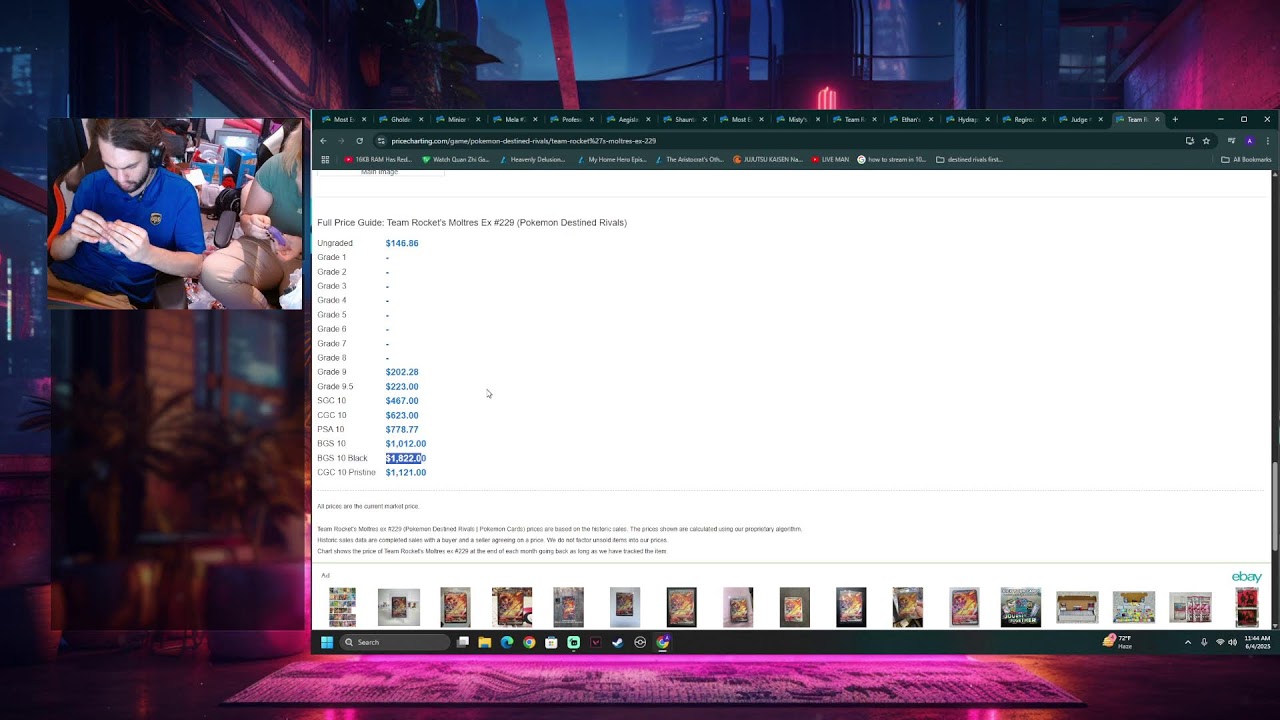Expand the All Bookmarks folder
1280x720 pixels.
(x=1246, y=159)
